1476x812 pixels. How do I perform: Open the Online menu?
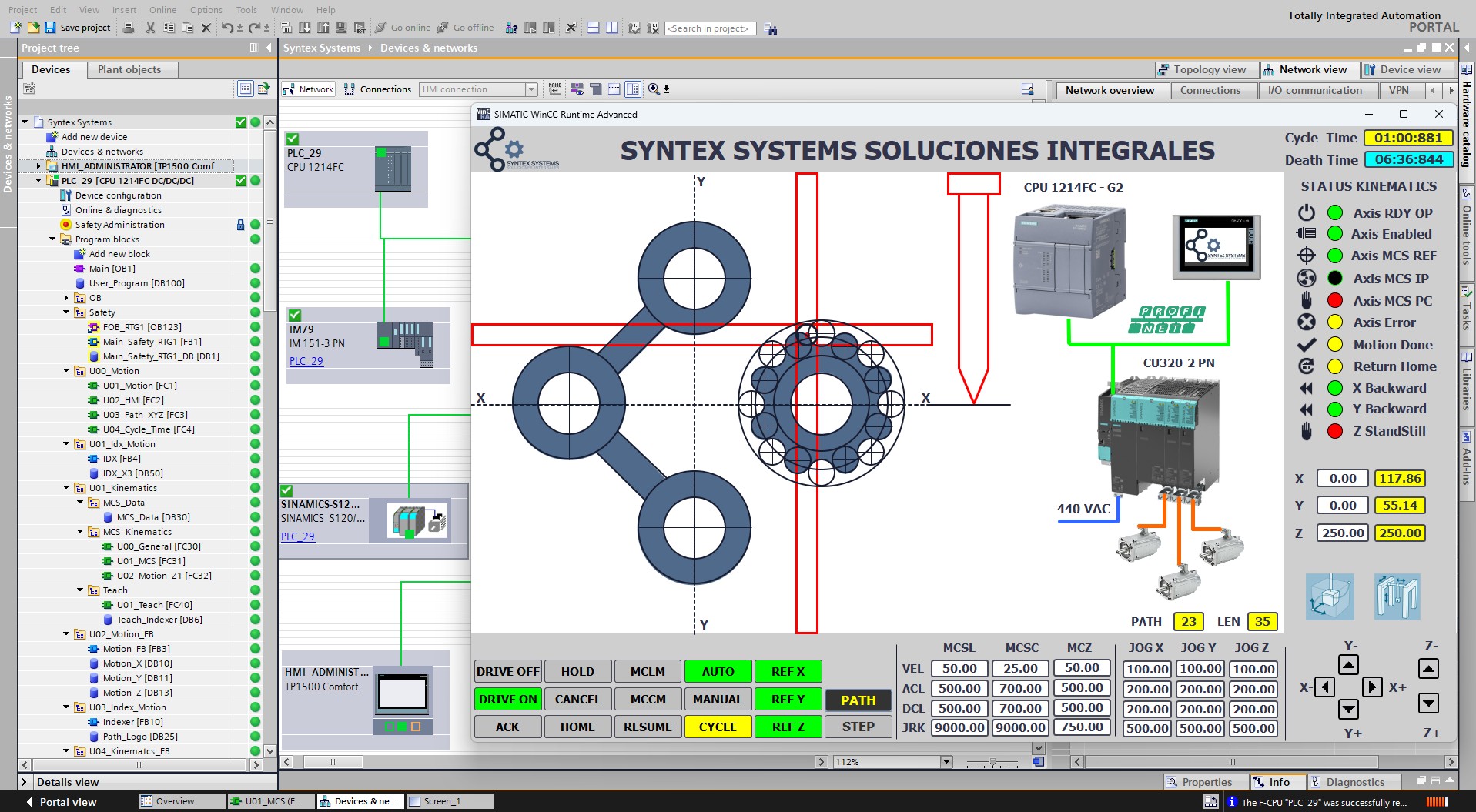pyautogui.click(x=162, y=10)
